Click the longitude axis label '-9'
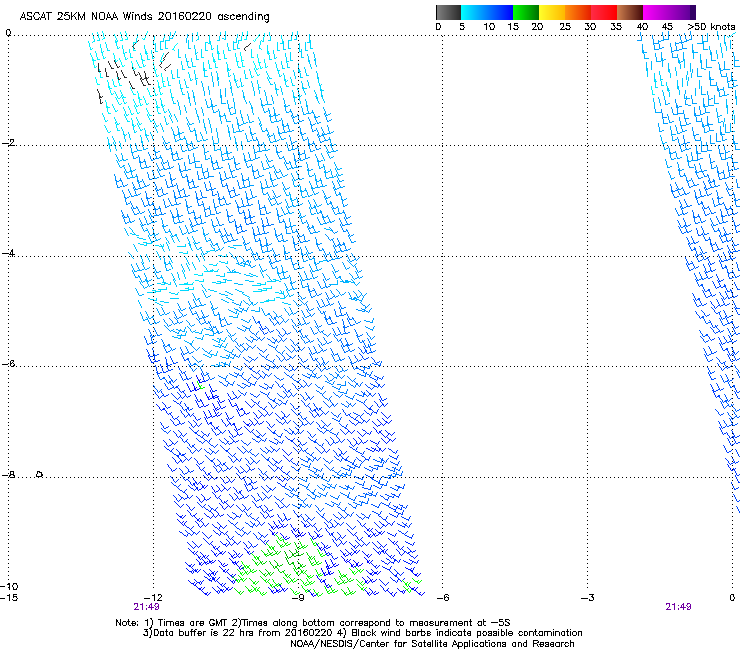Viewport: 740px width, 650px height. click(x=297, y=598)
